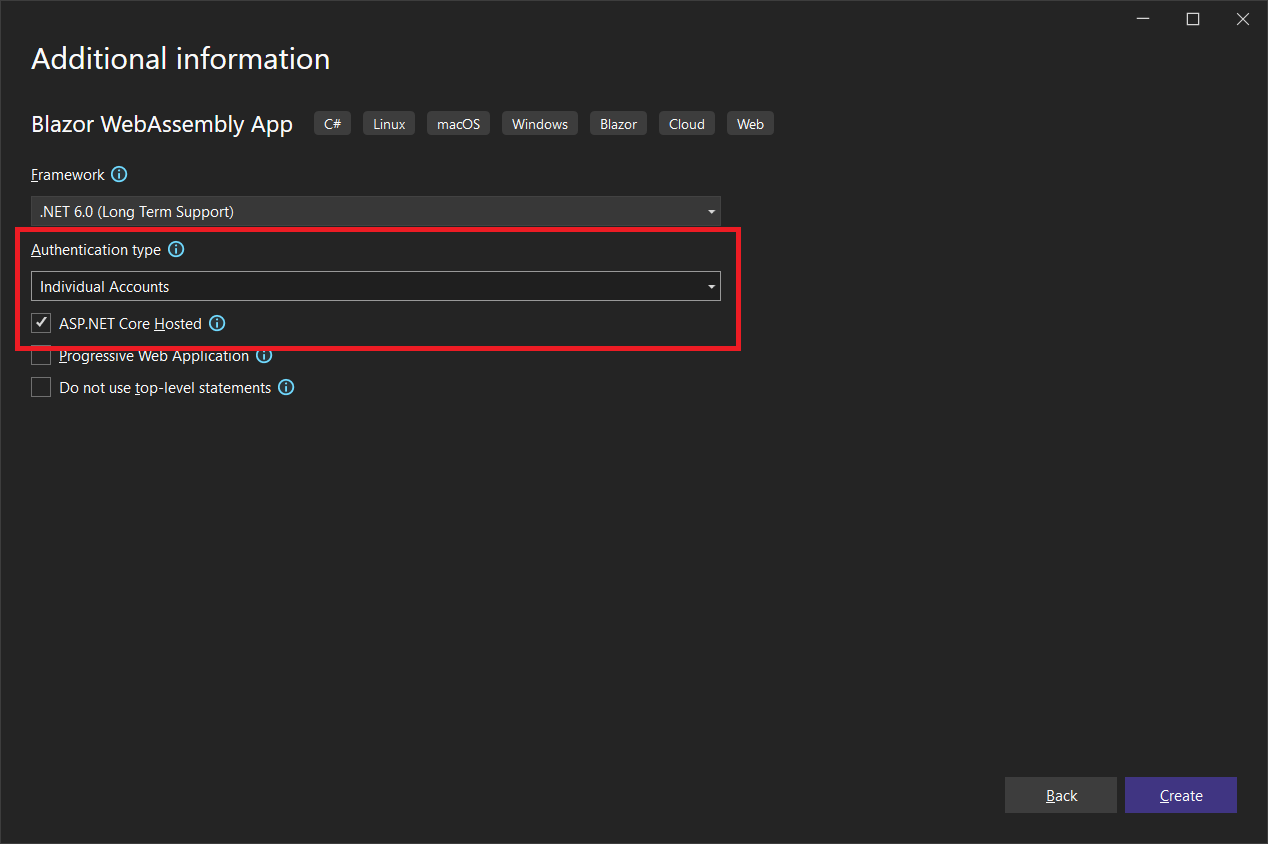Click the Additional information heading
The image size is (1268, 844).
click(x=181, y=59)
